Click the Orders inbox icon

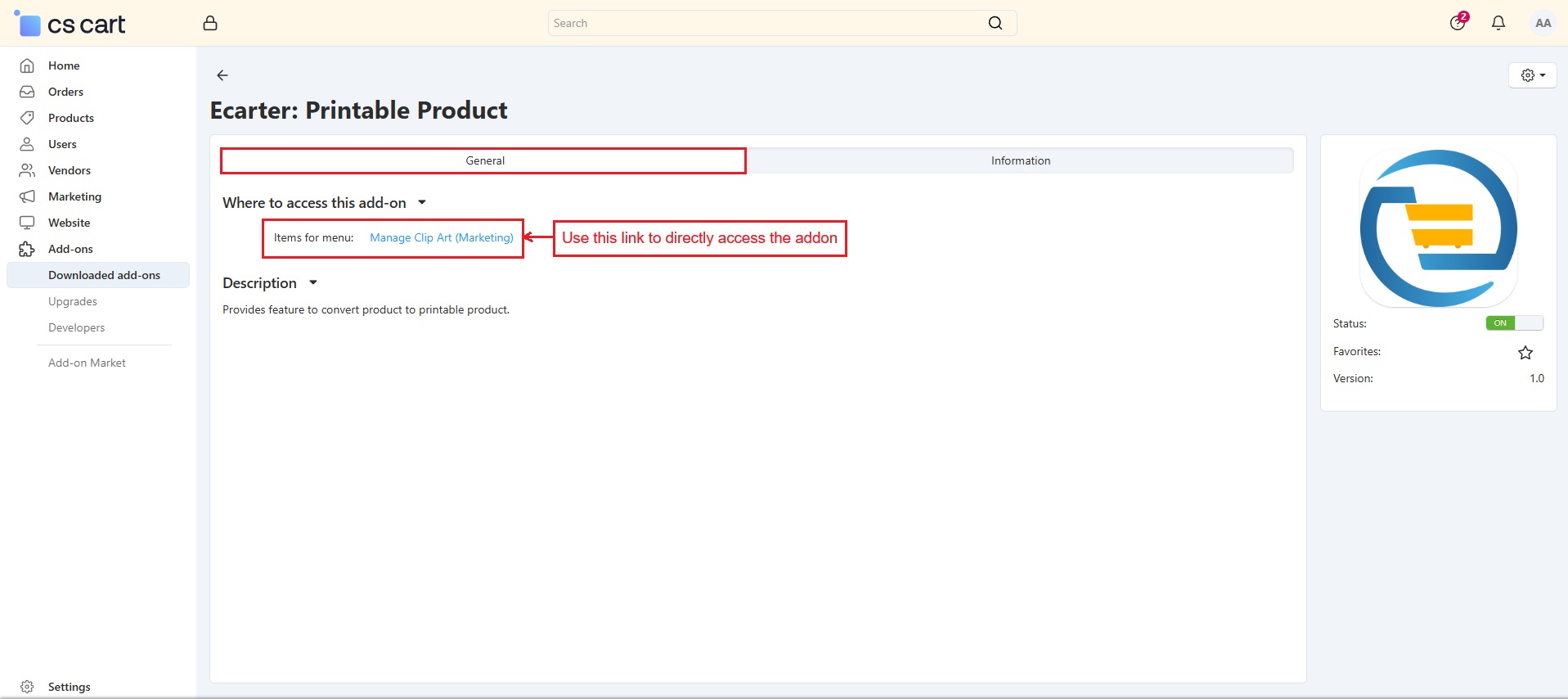(x=27, y=92)
